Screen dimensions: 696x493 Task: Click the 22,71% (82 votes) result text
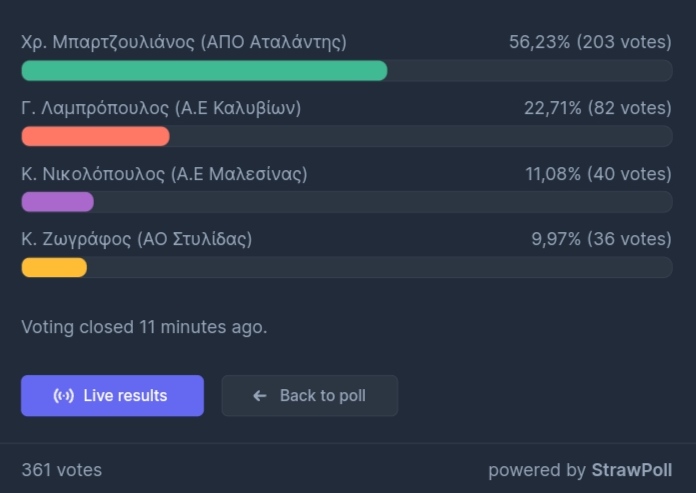point(598,108)
